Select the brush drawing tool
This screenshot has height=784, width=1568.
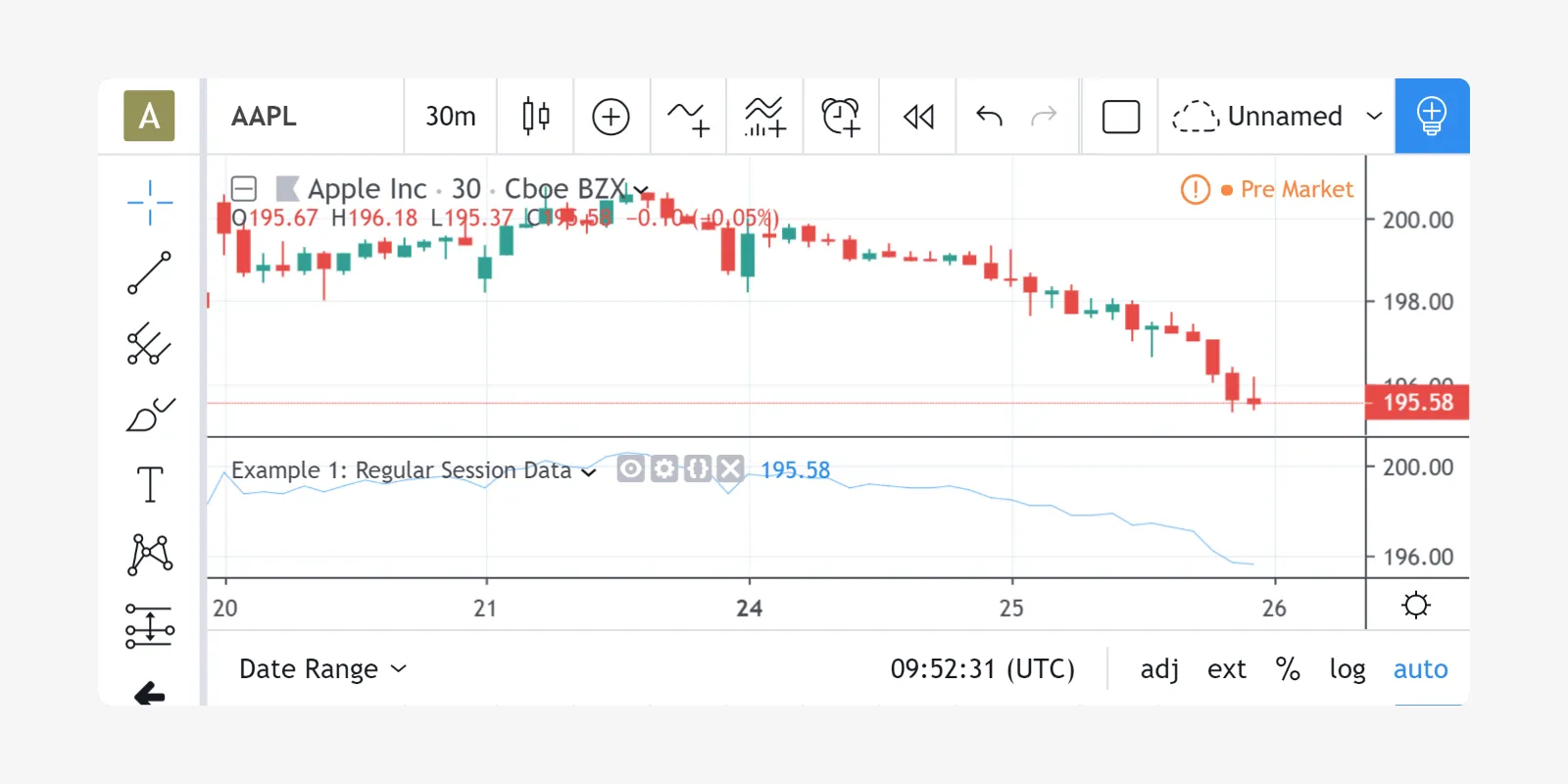[150, 415]
